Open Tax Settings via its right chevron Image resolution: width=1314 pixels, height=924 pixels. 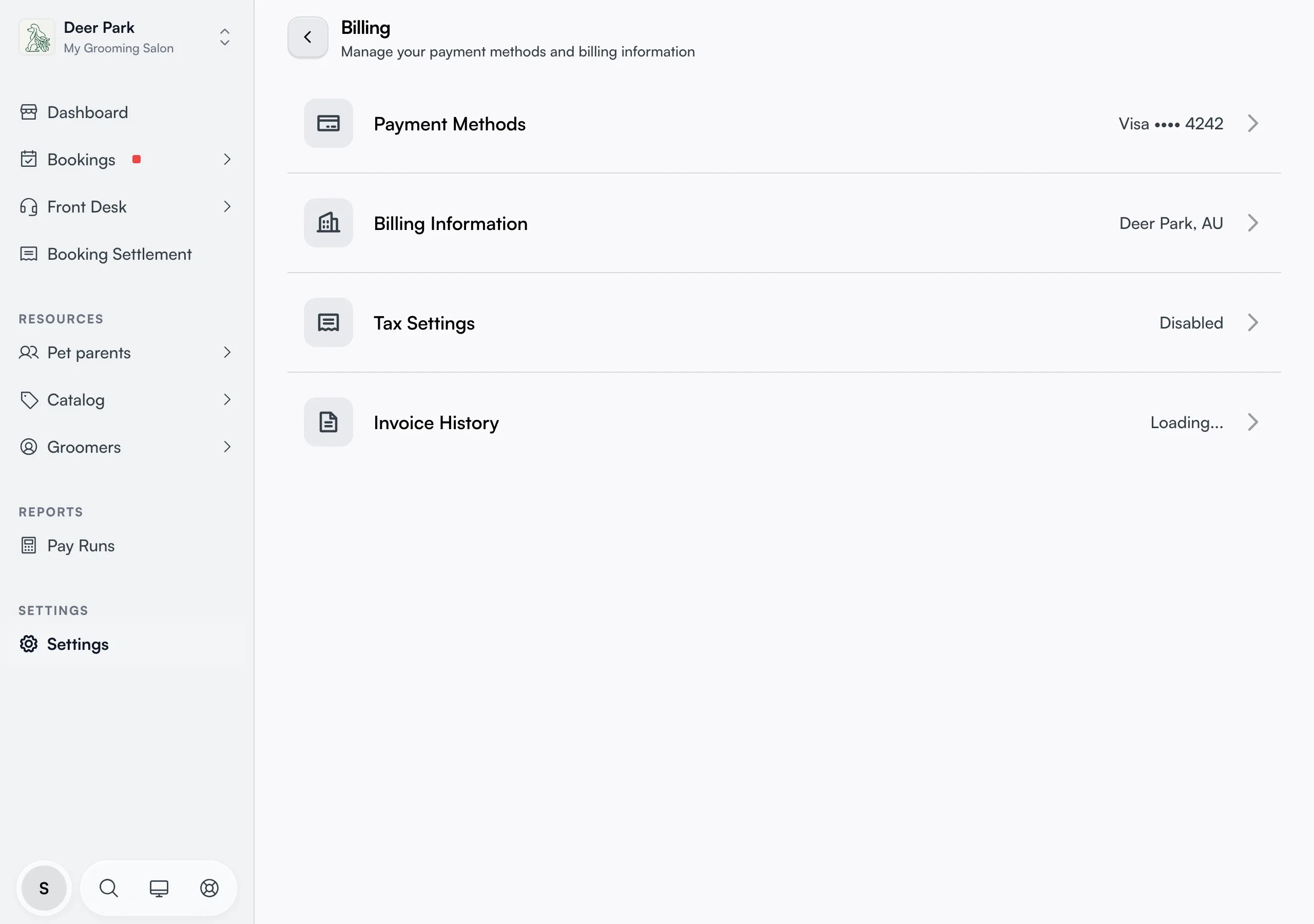point(1253,322)
